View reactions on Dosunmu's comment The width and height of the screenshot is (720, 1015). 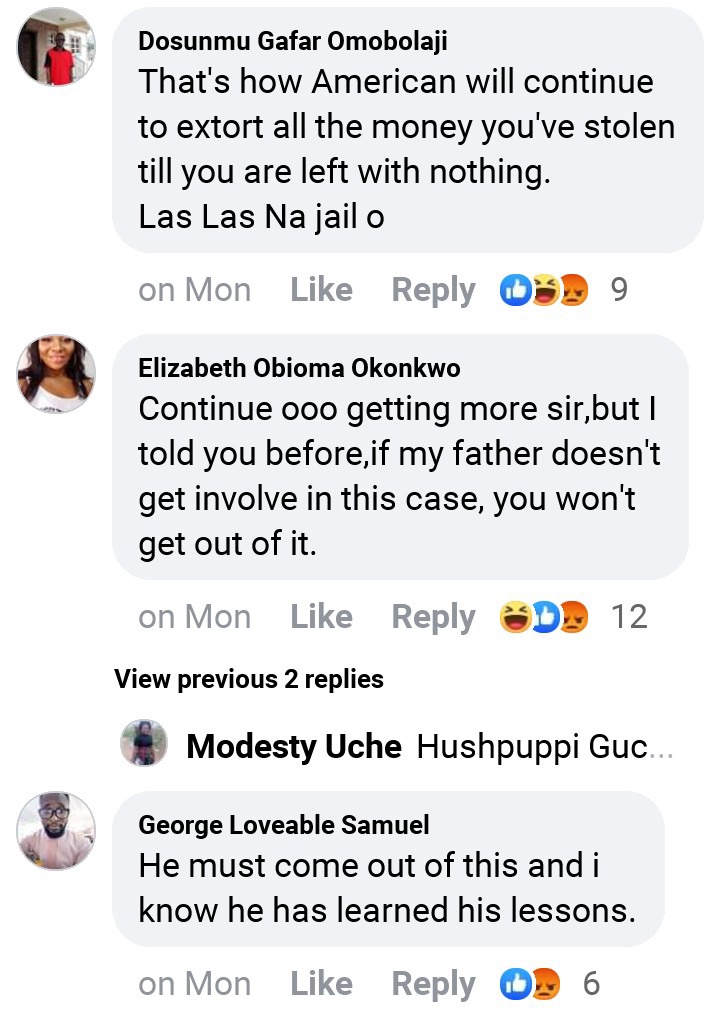coord(544,289)
